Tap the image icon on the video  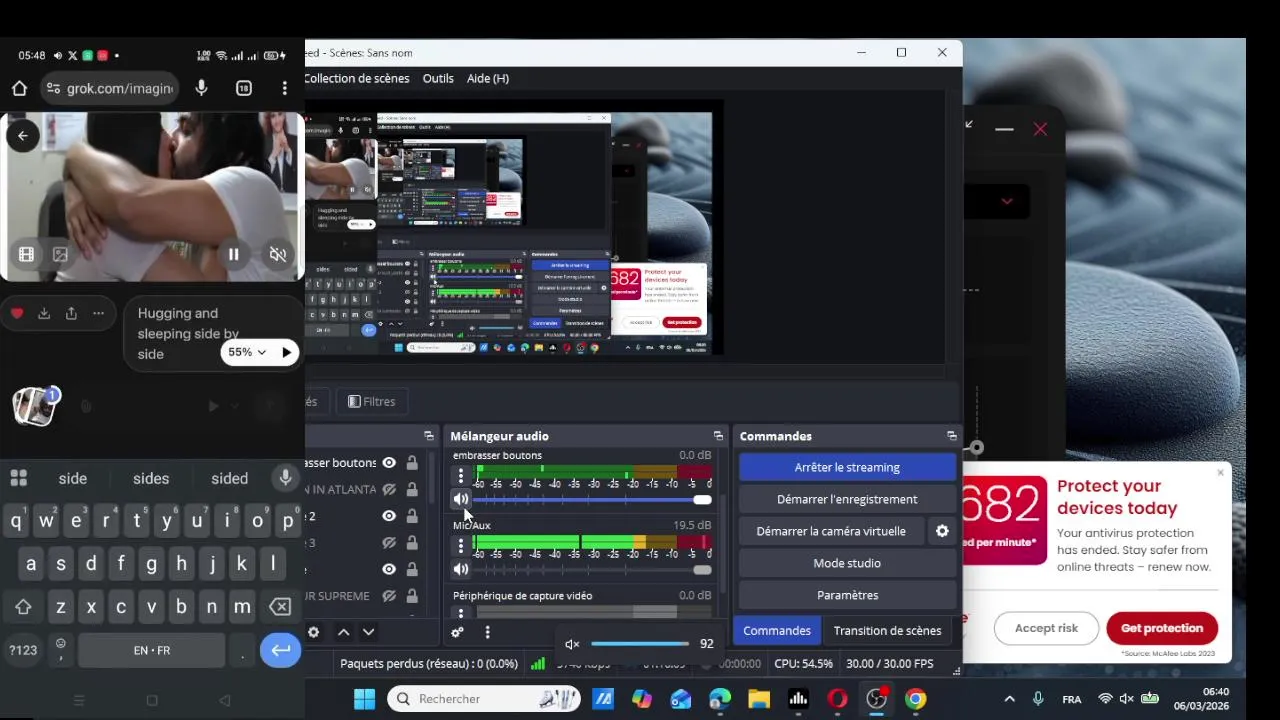pos(61,255)
